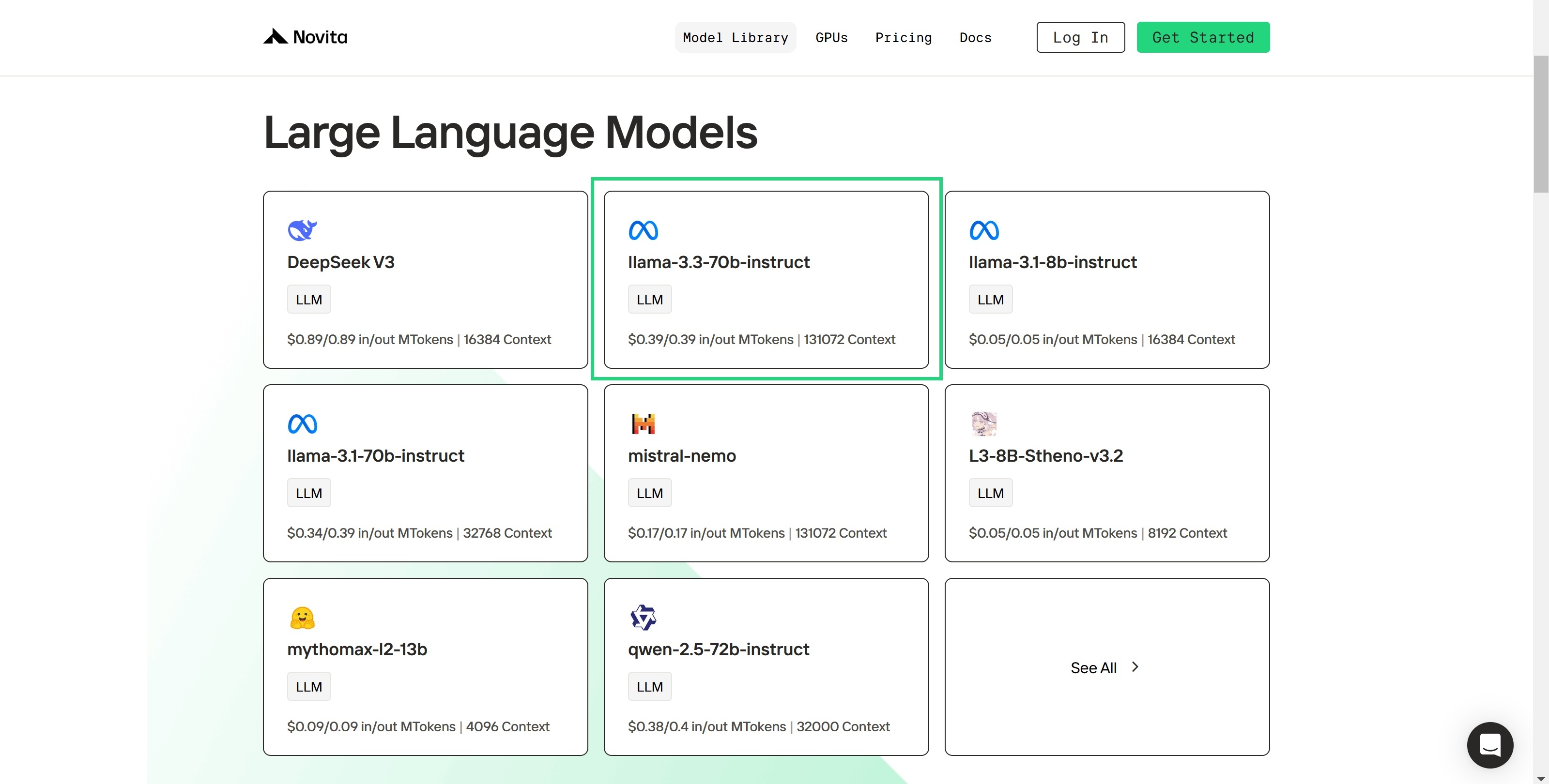Click the hugging face emoji icon on mythomax
The image size is (1549, 784).
coord(302,618)
